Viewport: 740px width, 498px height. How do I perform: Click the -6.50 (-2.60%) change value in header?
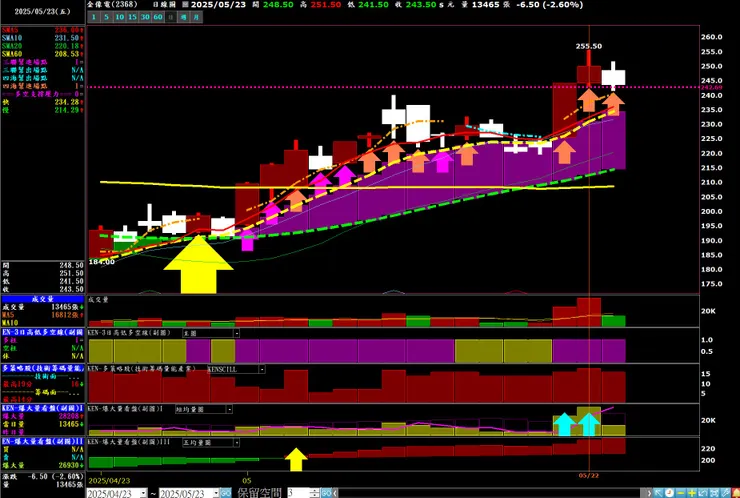[x=550, y=5]
